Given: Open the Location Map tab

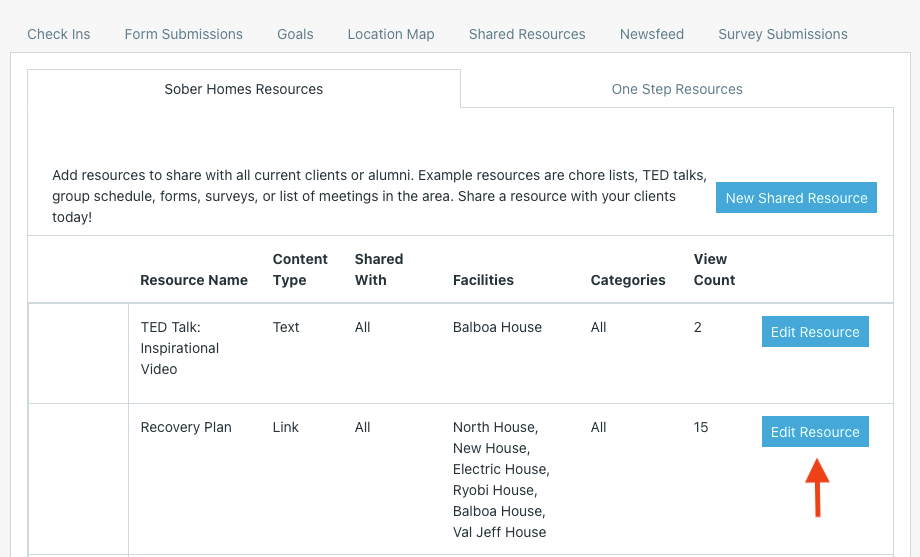Looking at the screenshot, I should (391, 34).
